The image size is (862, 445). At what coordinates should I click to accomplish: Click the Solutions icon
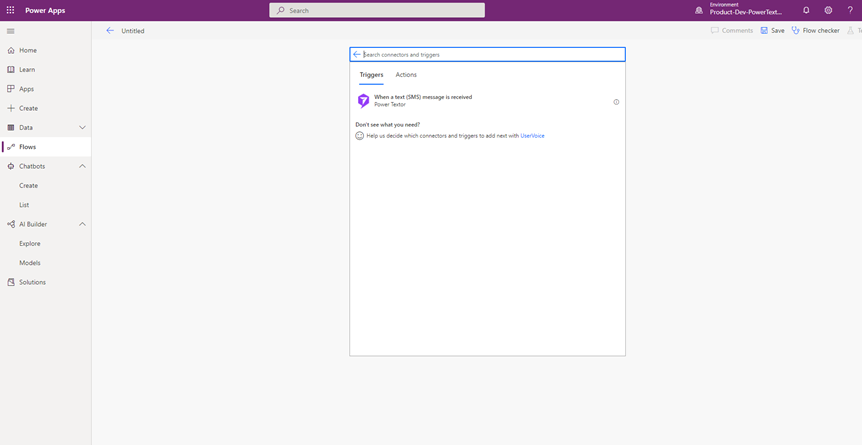10,282
